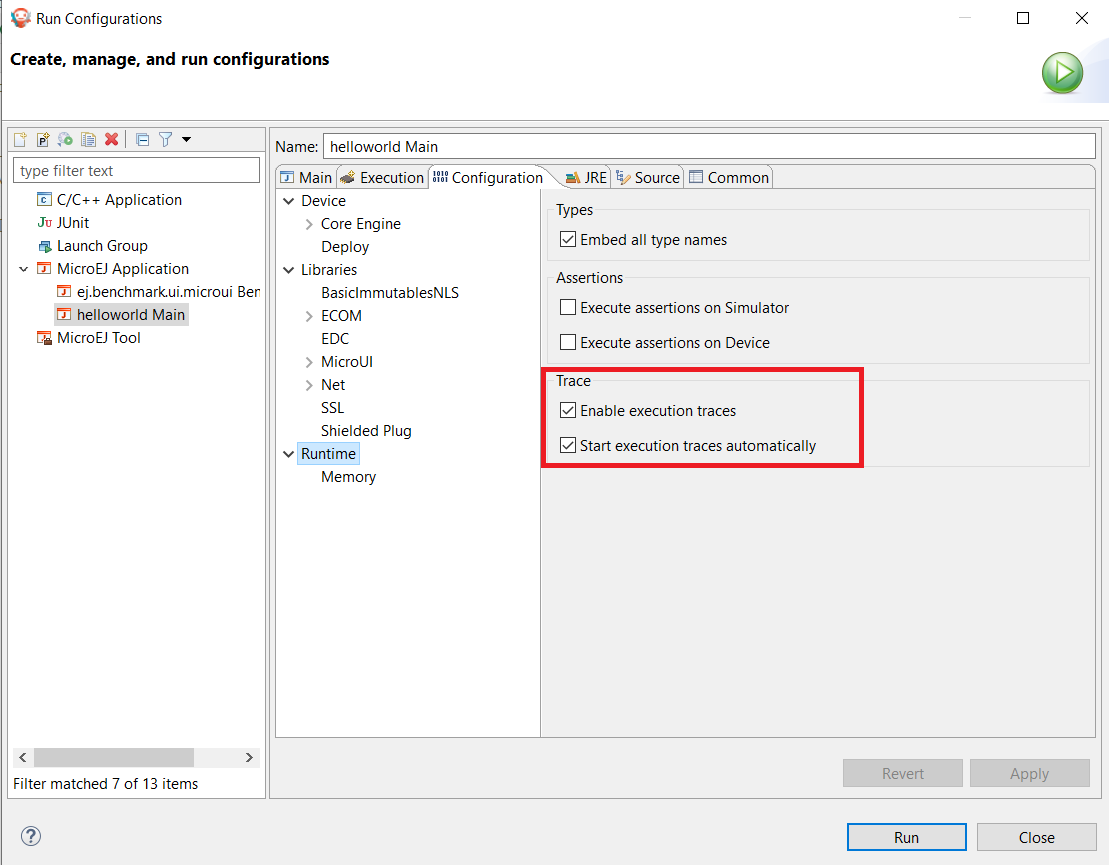Uncheck Embed all type names
1109x865 pixels.
tap(568, 240)
